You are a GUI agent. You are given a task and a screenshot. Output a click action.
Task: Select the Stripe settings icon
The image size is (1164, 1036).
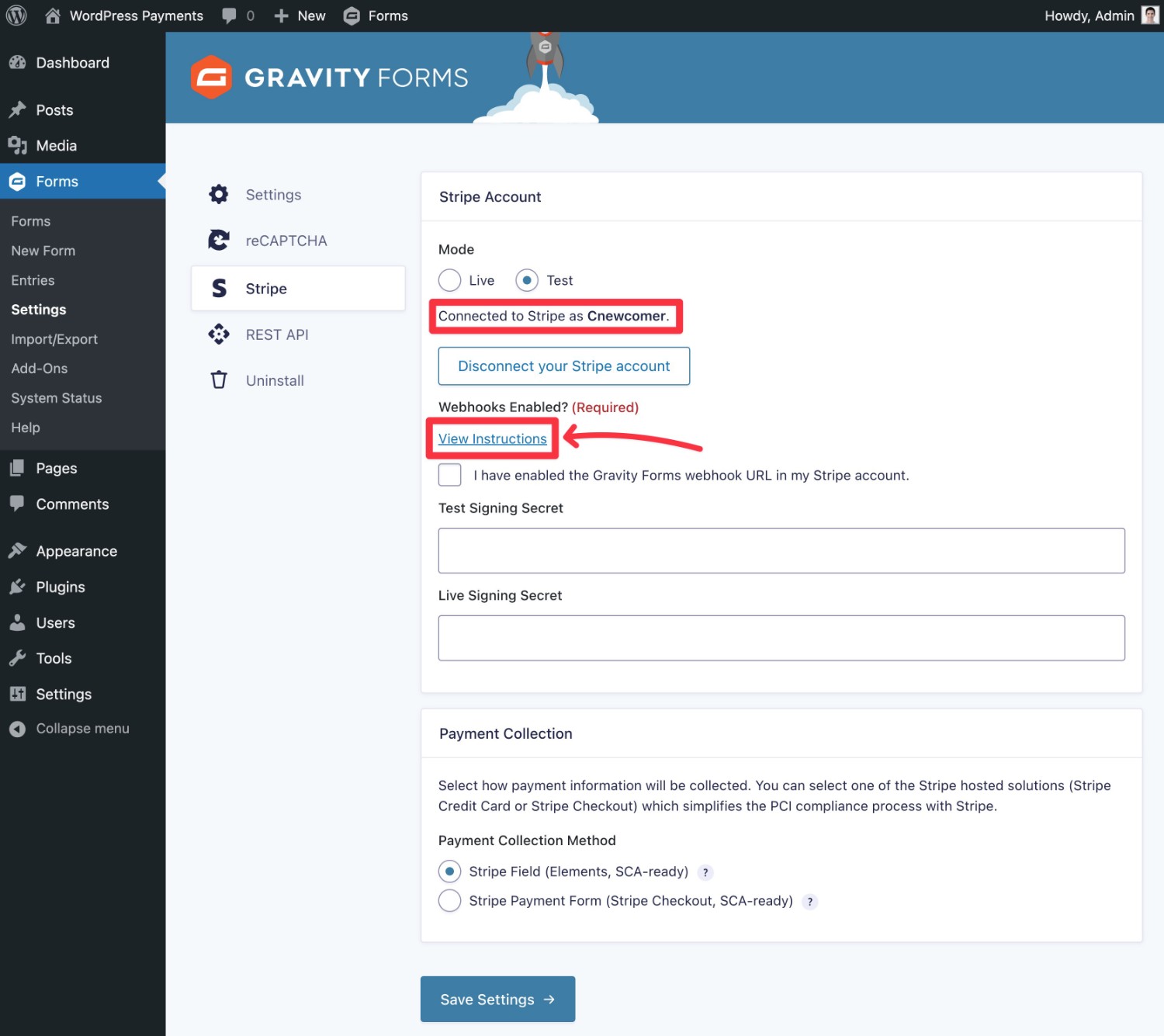219,287
